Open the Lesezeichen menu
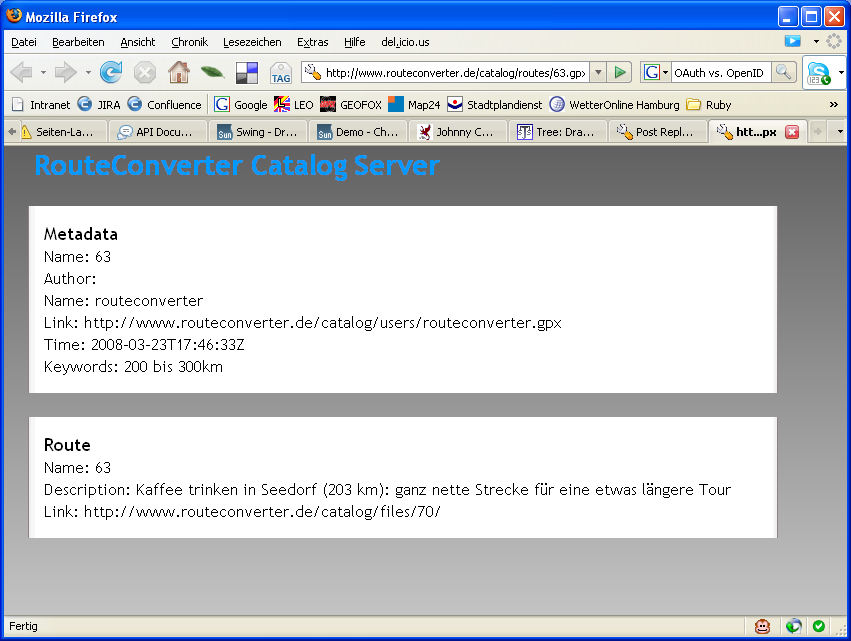 click(x=252, y=42)
